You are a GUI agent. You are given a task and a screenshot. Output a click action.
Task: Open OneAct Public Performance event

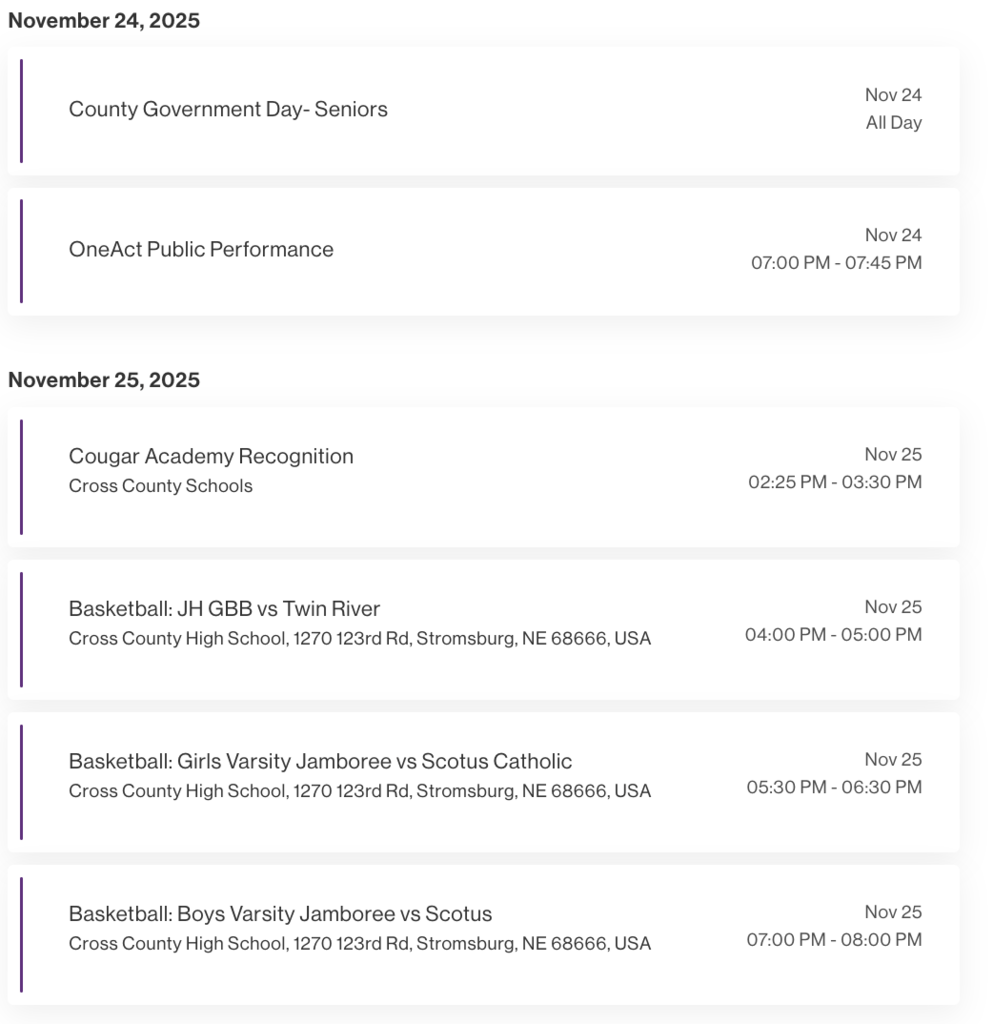pos(201,249)
